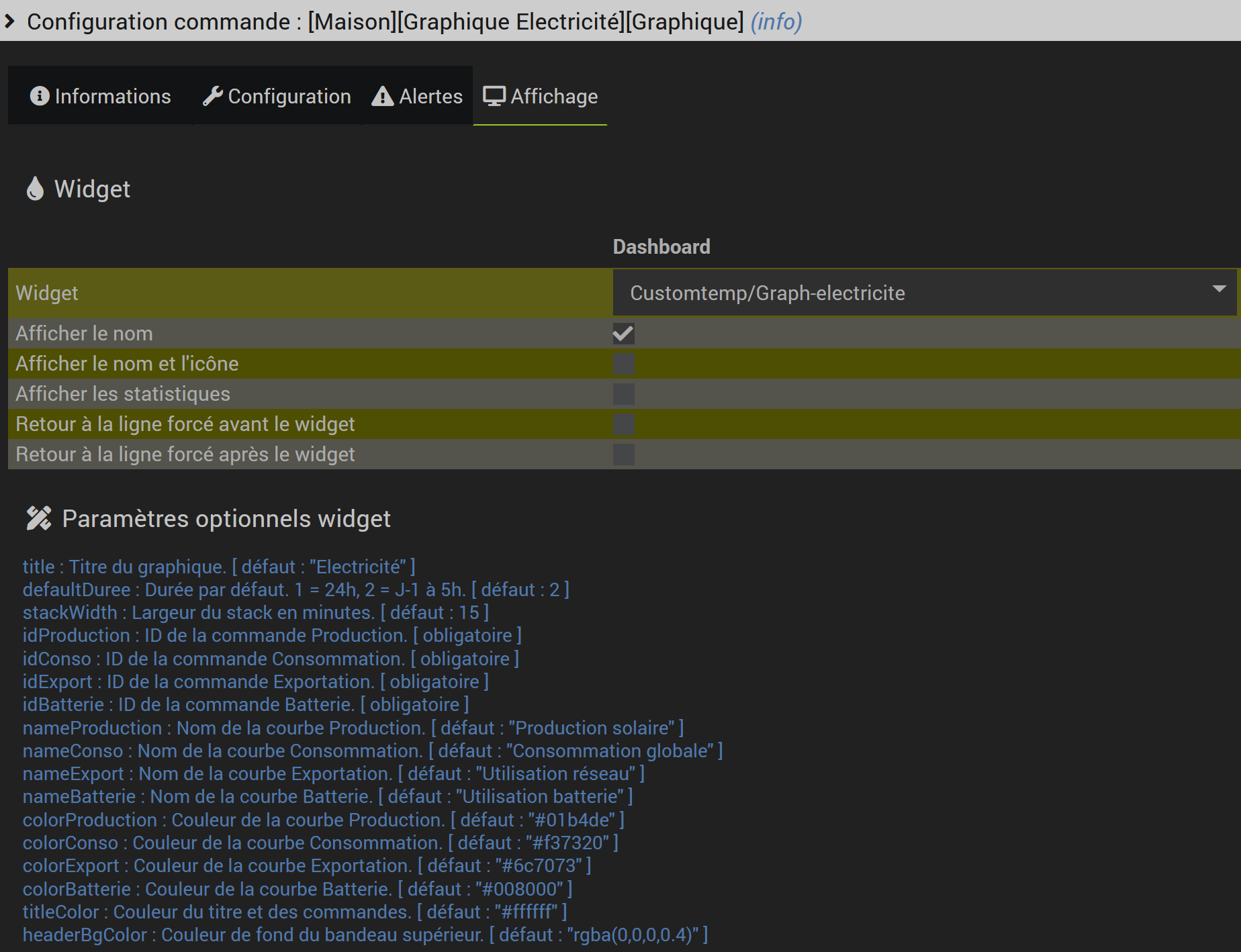Click the droplet icon beside Widget heading

click(x=35, y=189)
